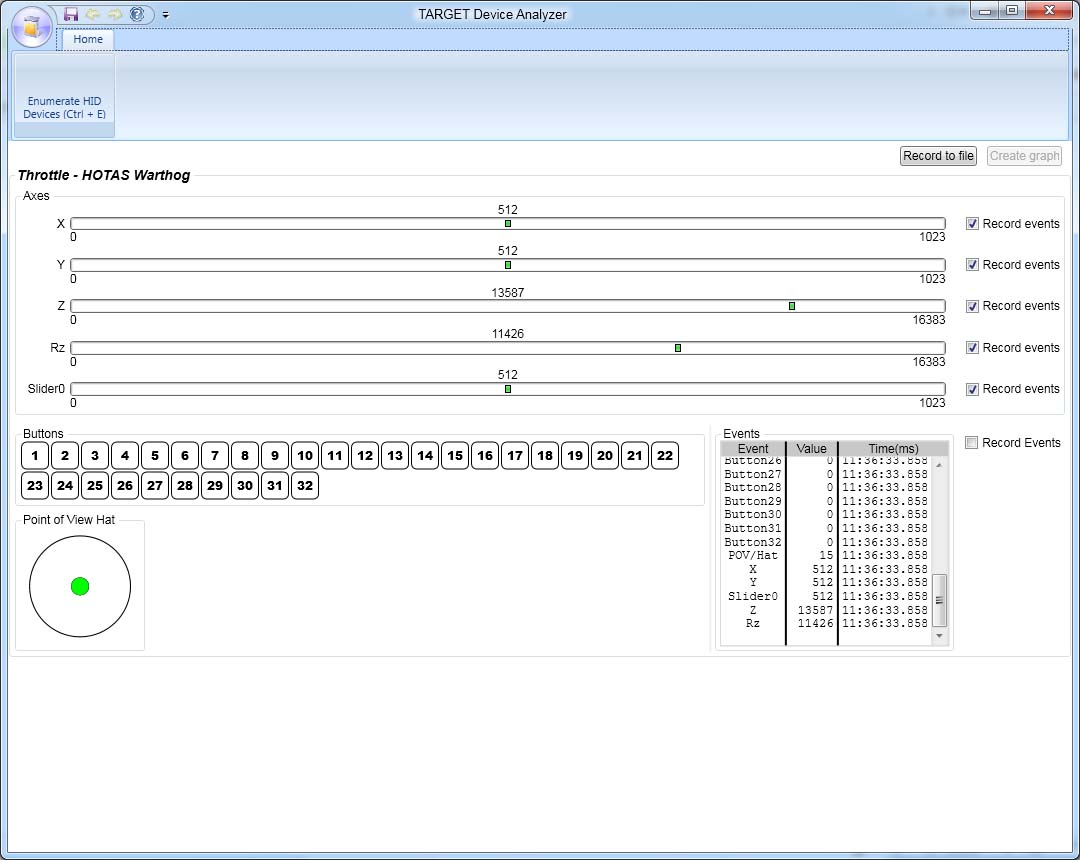Toggle Record events for Slider0 axis

click(x=972, y=389)
